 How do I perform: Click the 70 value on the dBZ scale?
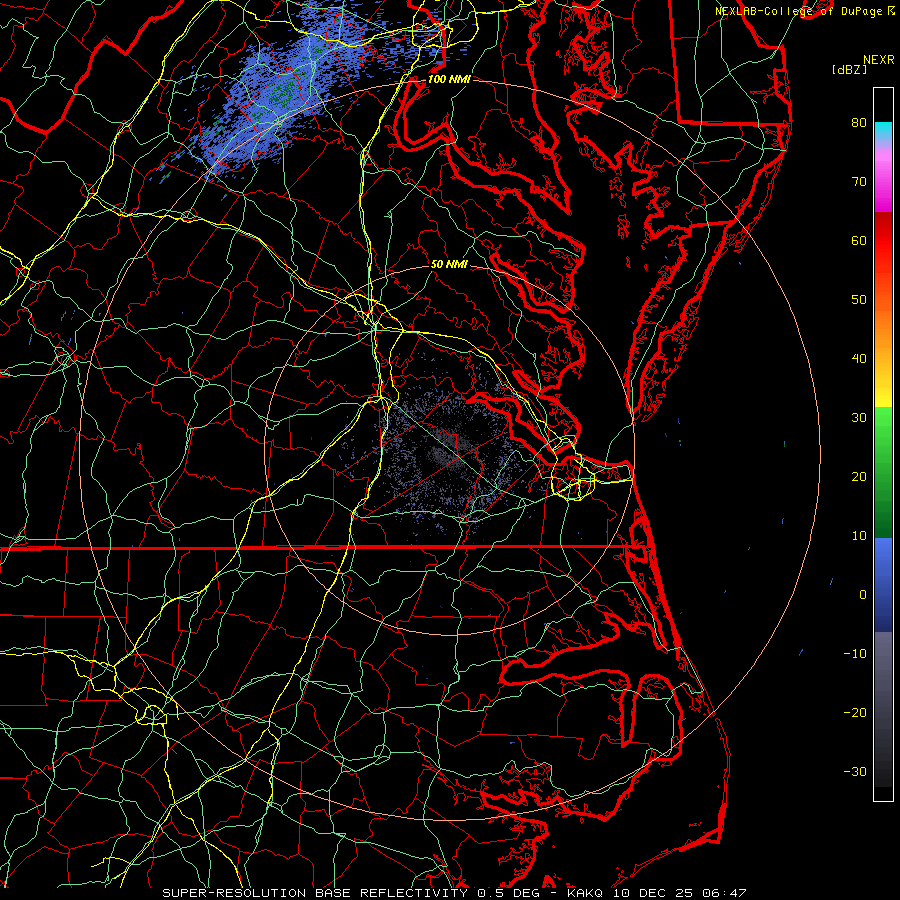point(859,182)
